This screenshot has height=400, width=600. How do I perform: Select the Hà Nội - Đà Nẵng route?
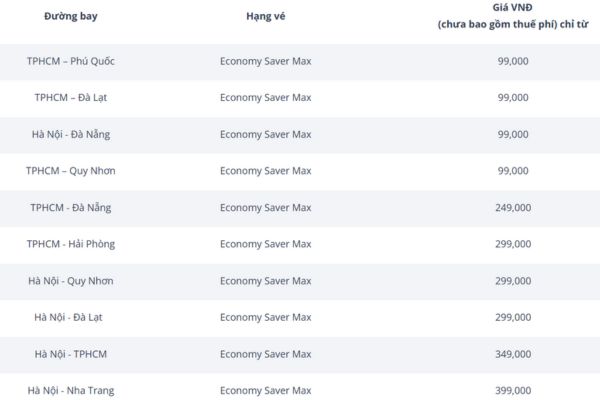coord(71,134)
